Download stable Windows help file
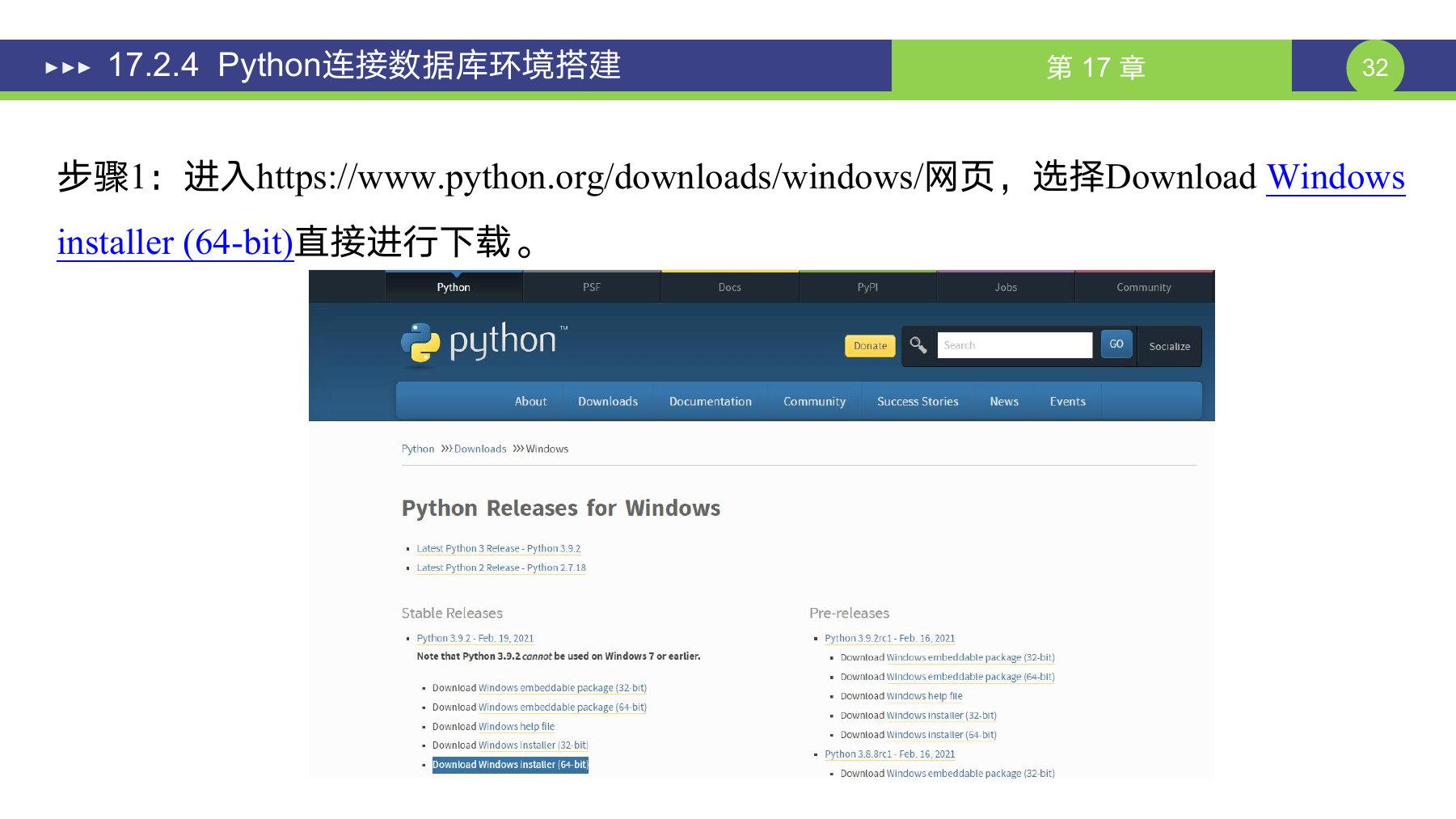The height and width of the screenshot is (819, 1456). coord(517,727)
